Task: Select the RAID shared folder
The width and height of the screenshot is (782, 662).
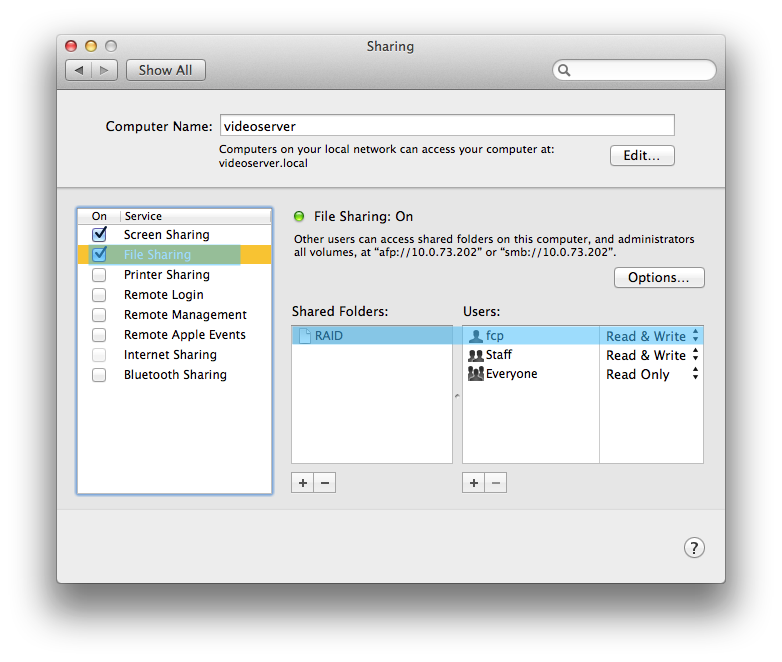Action: 372,336
